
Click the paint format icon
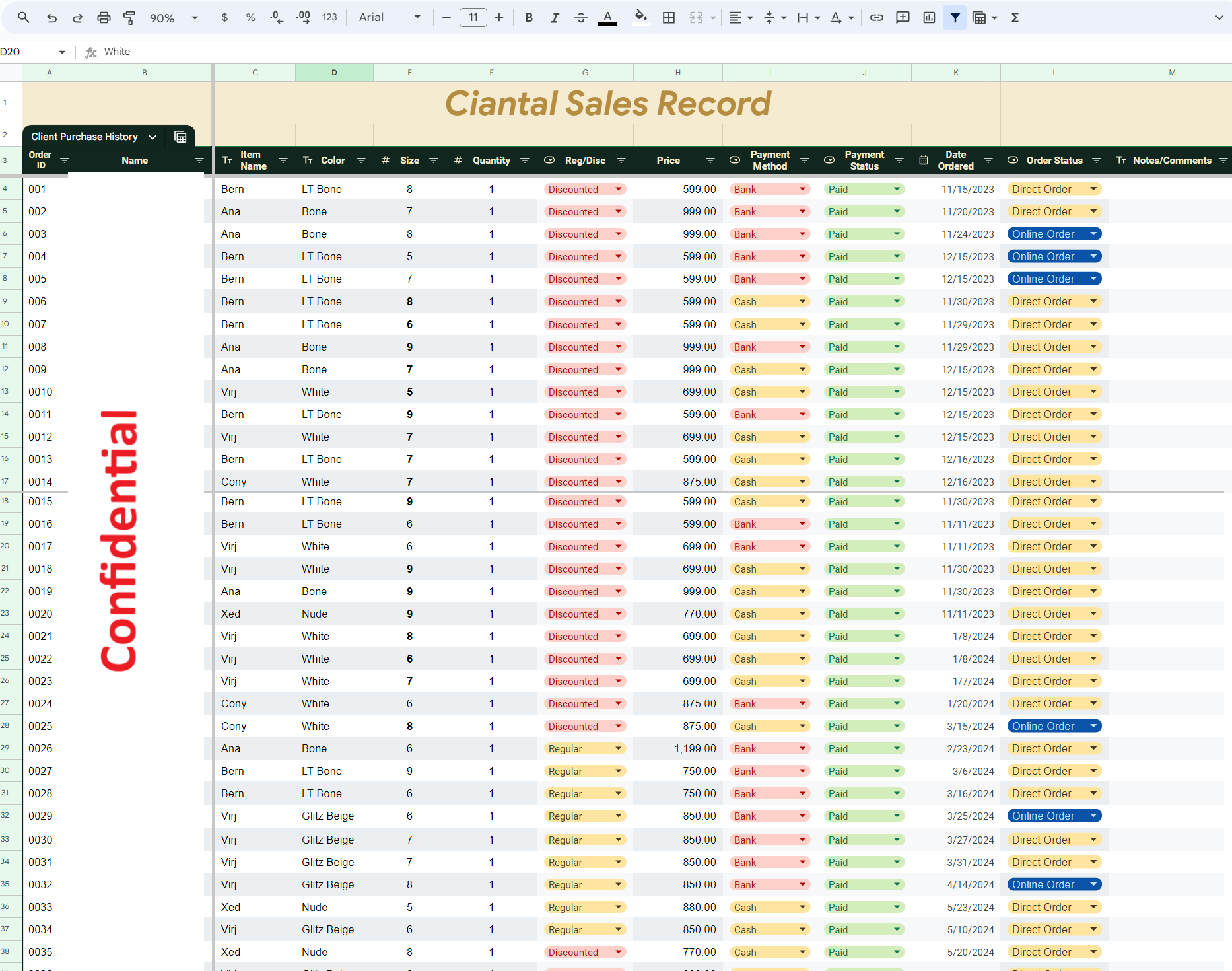coord(129,18)
